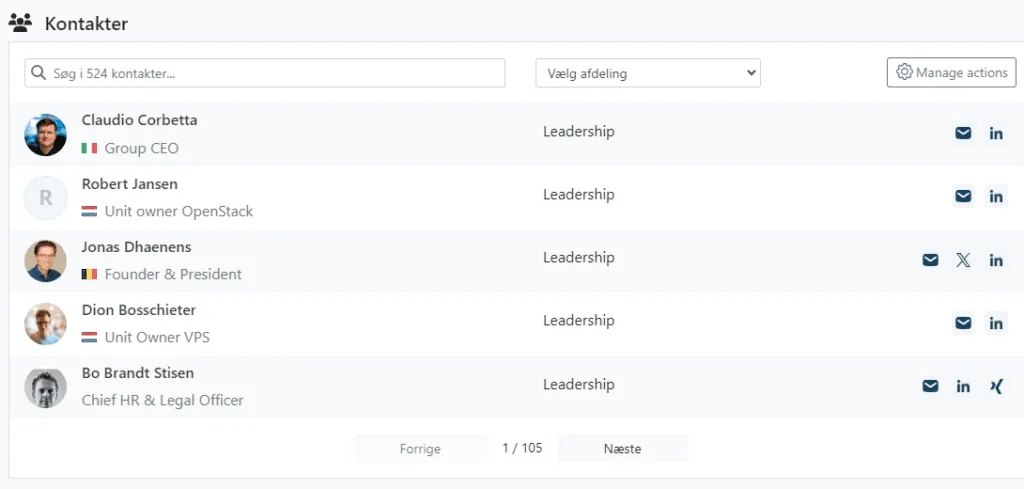Open Jonas Dhaenens' profile photo
This screenshot has height=489, width=1024.
coord(46,260)
